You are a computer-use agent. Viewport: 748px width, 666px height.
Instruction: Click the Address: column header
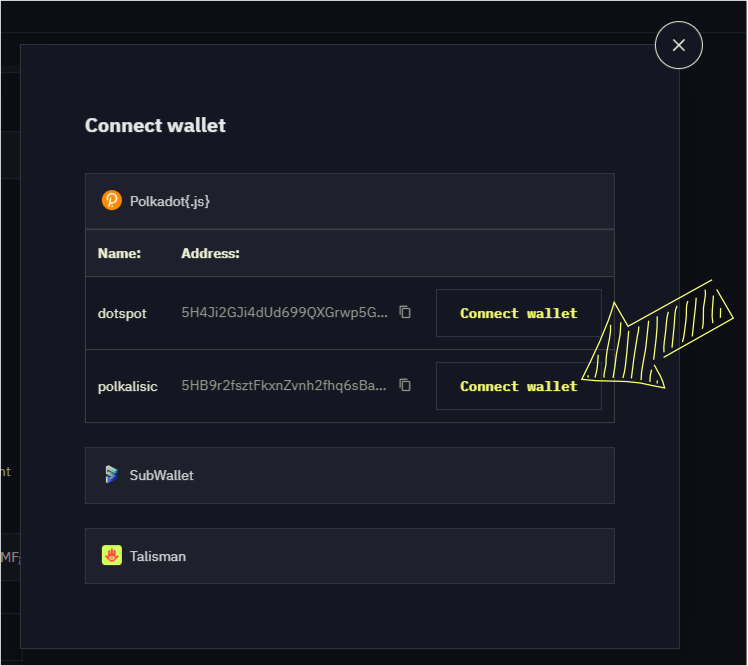[x=210, y=253]
